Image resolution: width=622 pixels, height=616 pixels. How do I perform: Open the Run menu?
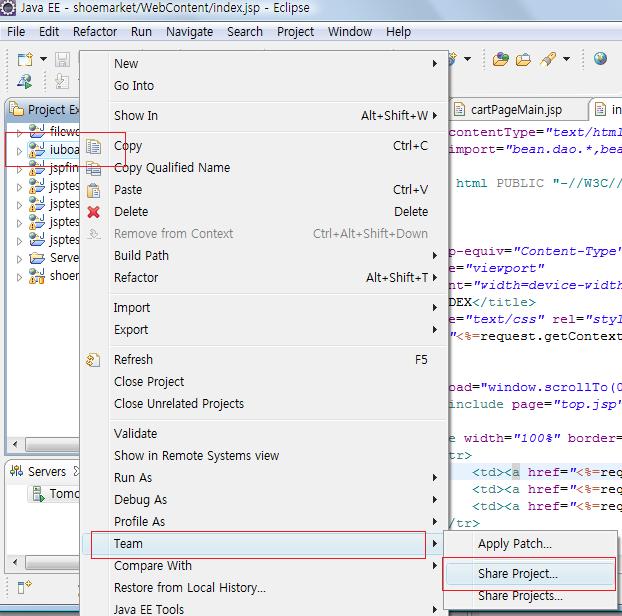pos(141,32)
